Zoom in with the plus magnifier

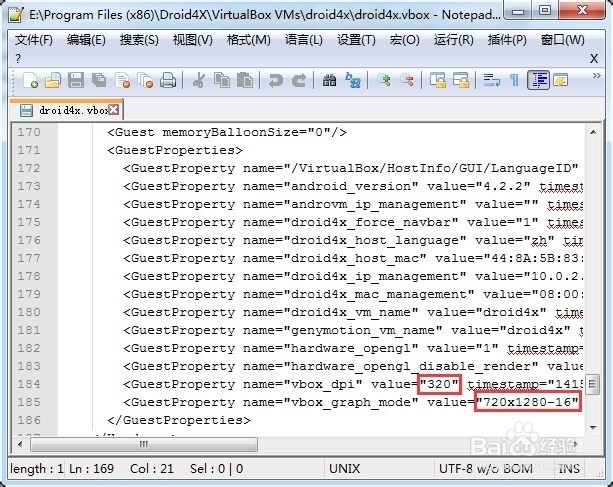384,81
